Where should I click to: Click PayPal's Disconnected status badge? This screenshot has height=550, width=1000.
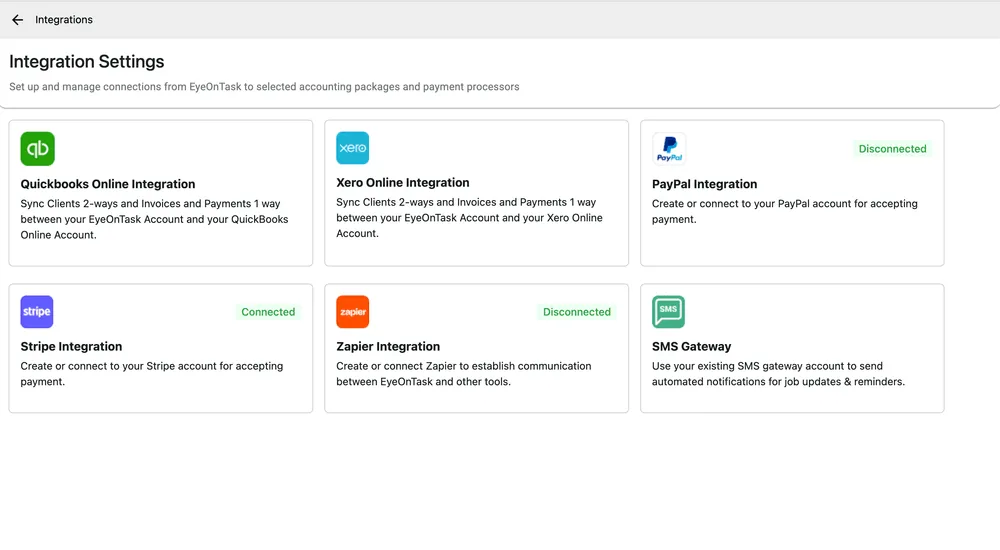tap(892, 149)
